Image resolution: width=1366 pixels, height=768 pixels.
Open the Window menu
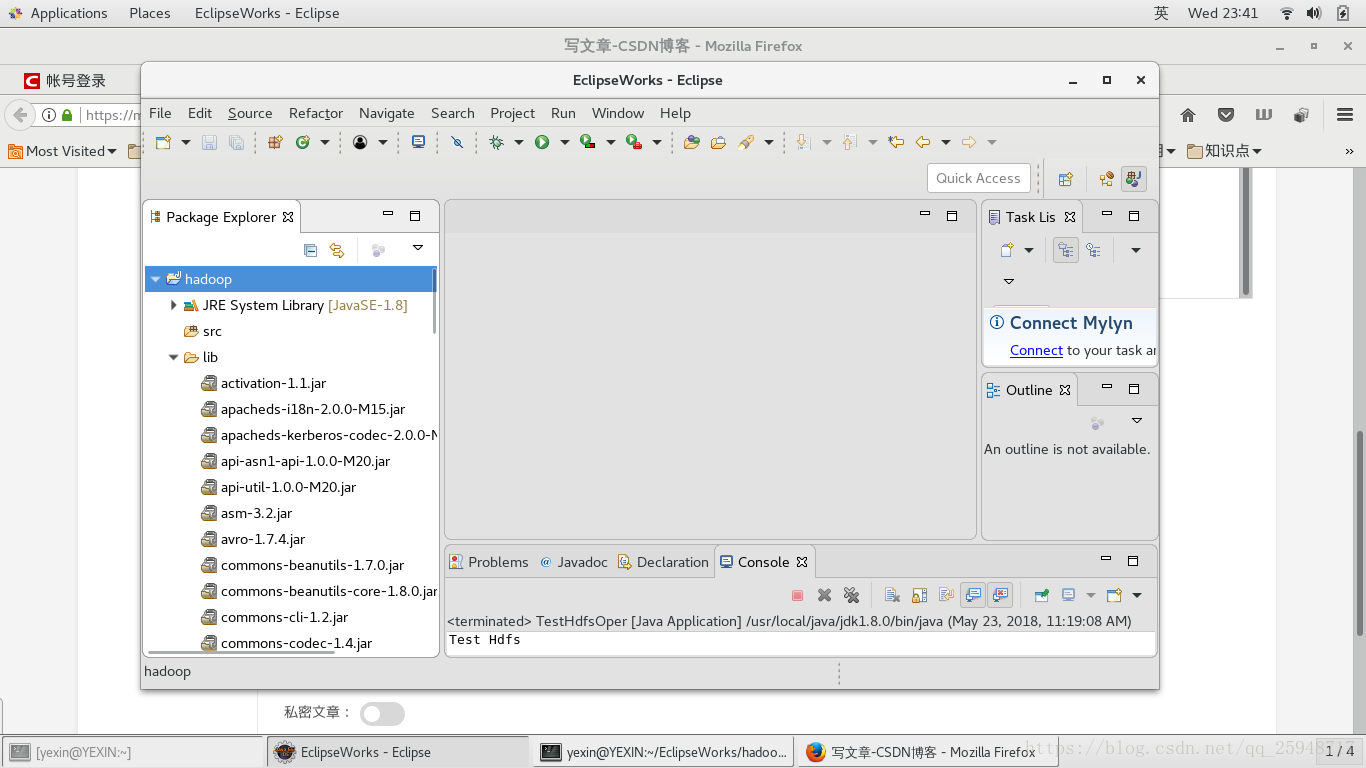coord(618,113)
